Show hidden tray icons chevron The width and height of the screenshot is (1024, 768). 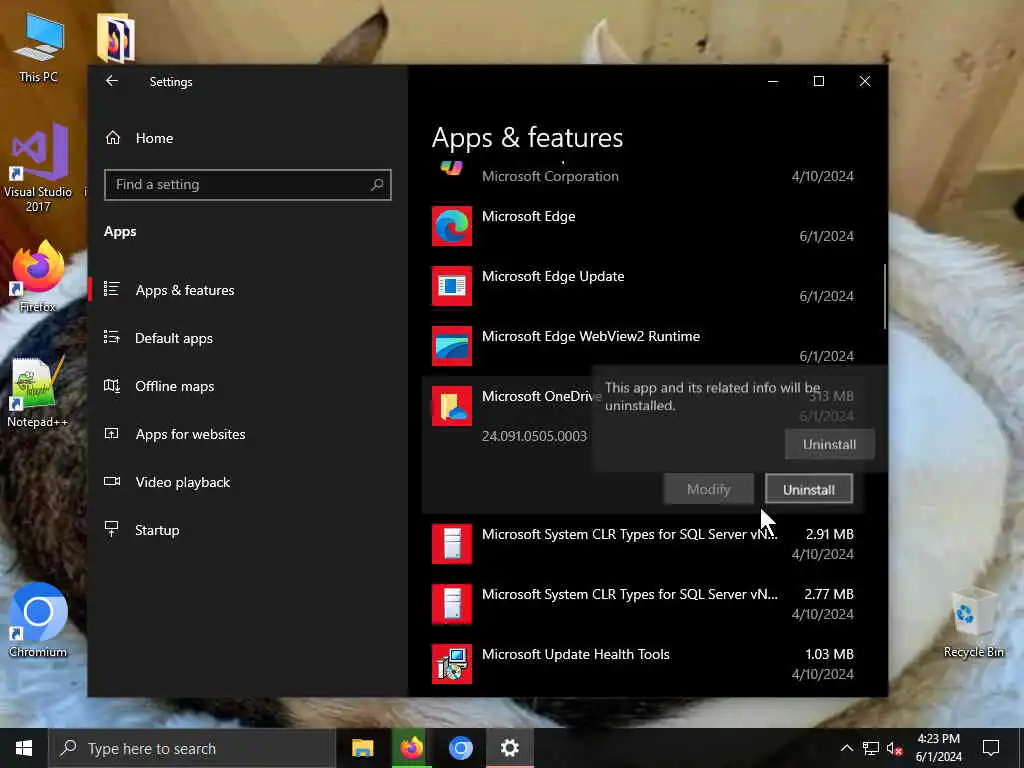click(846, 748)
